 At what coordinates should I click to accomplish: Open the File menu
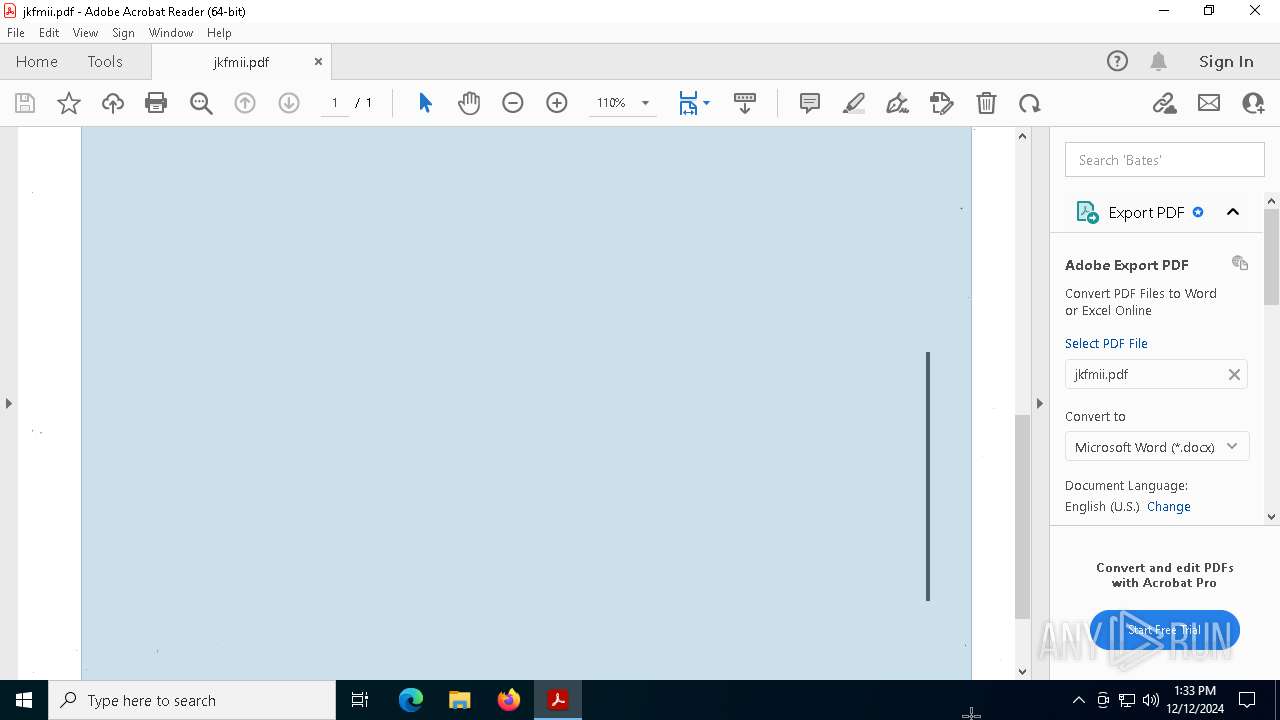click(x=16, y=33)
